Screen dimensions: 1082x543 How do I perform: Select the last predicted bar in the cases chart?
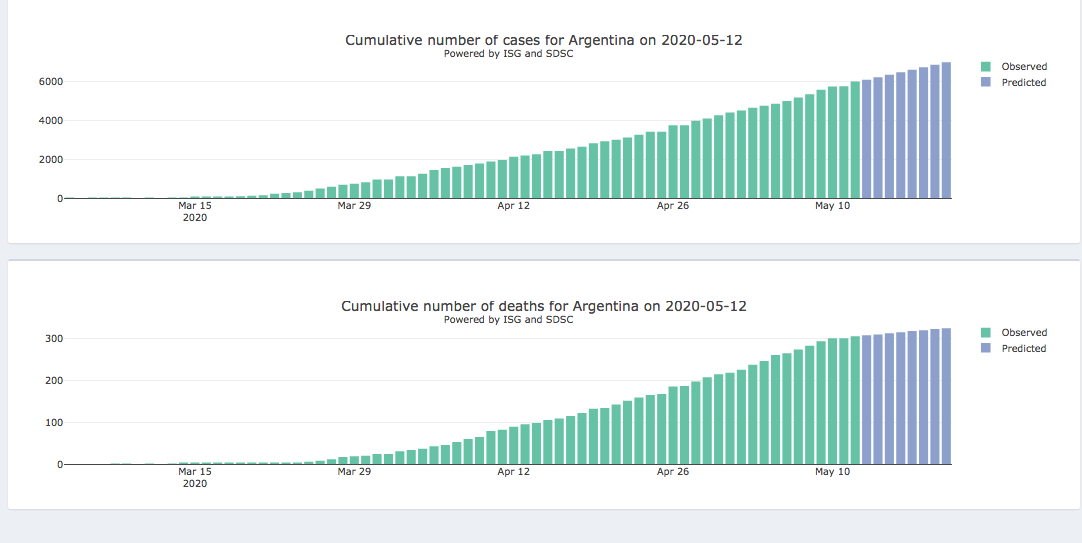(946, 130)
